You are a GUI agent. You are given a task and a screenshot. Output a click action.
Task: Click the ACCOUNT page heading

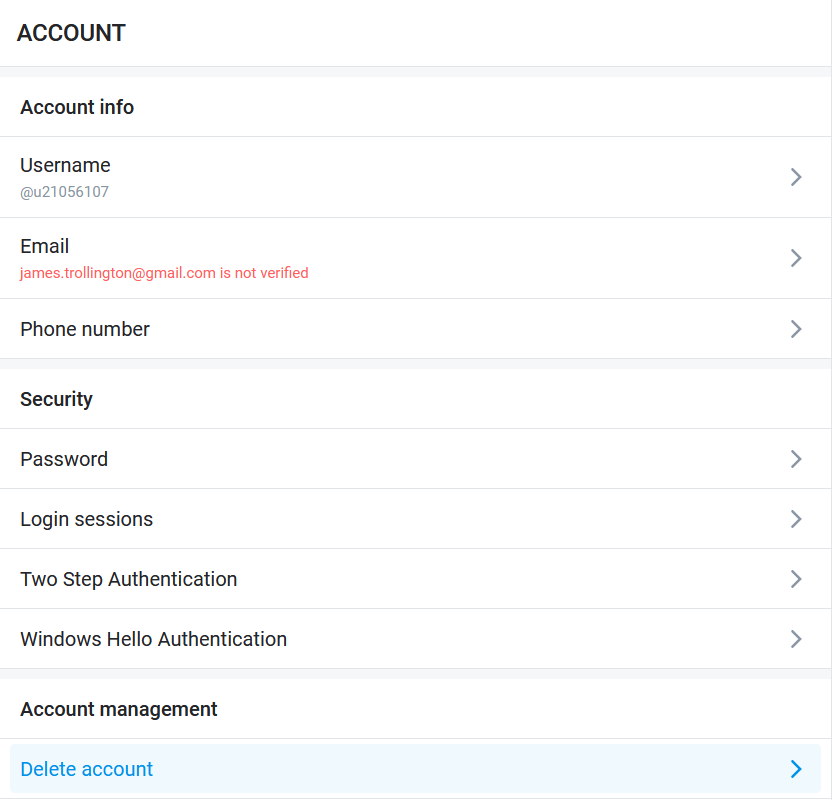pyautogui.click(x=71, y=33)
